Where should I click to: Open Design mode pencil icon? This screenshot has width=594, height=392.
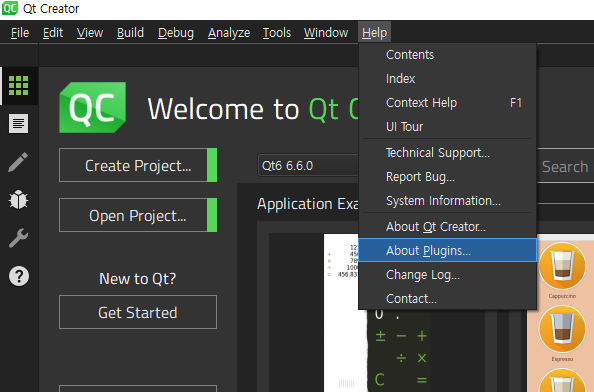[18, 162]
